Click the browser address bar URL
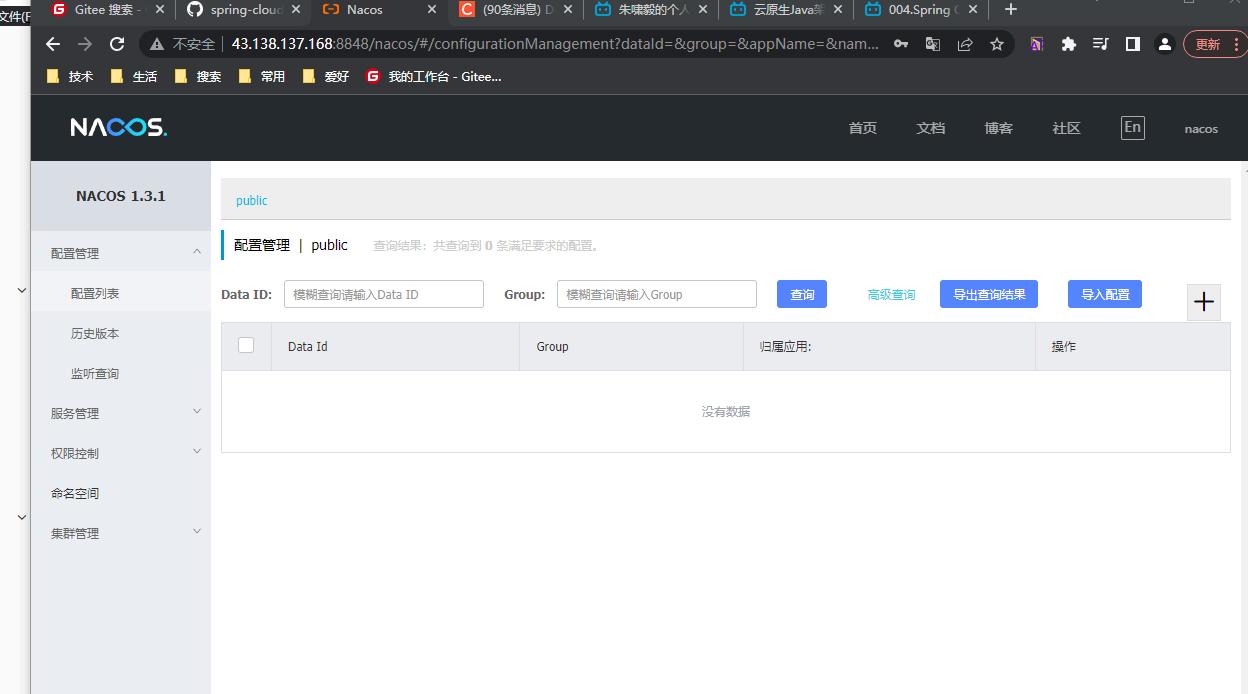This screenshot has height=694, width=1248. (x=555, y=44)
